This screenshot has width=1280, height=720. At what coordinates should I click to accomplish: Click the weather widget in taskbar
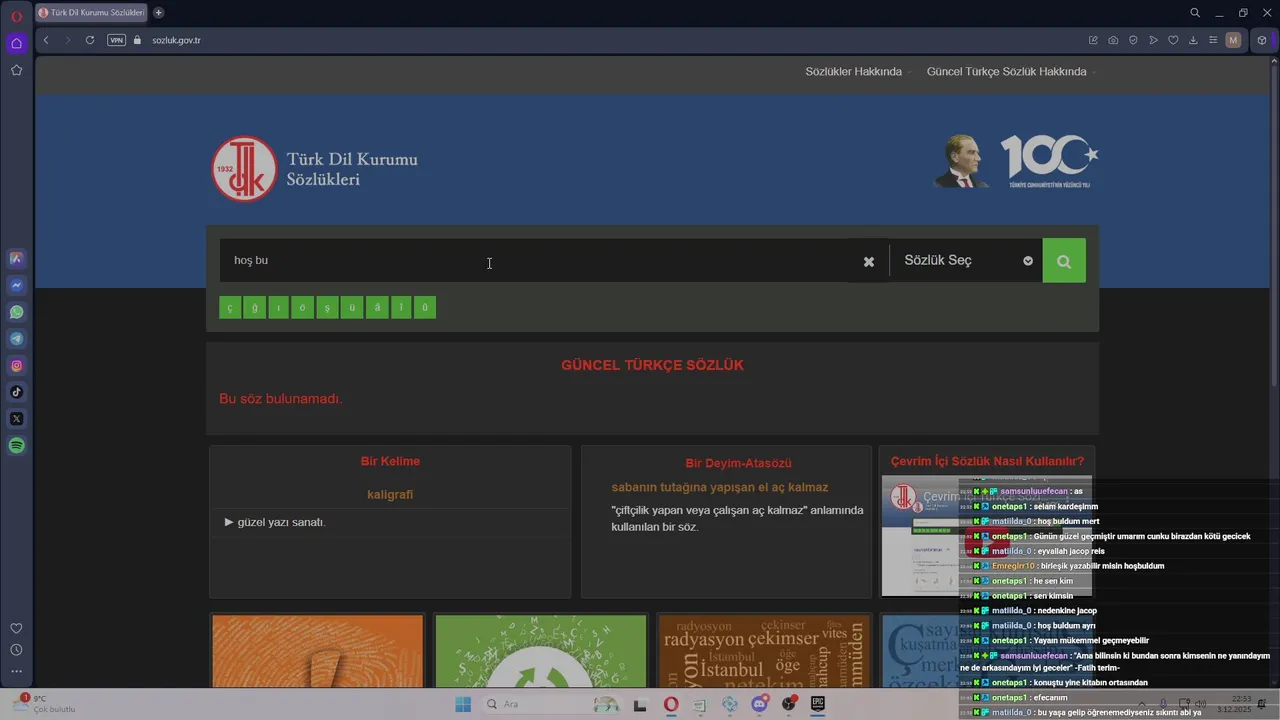[45, 704]
